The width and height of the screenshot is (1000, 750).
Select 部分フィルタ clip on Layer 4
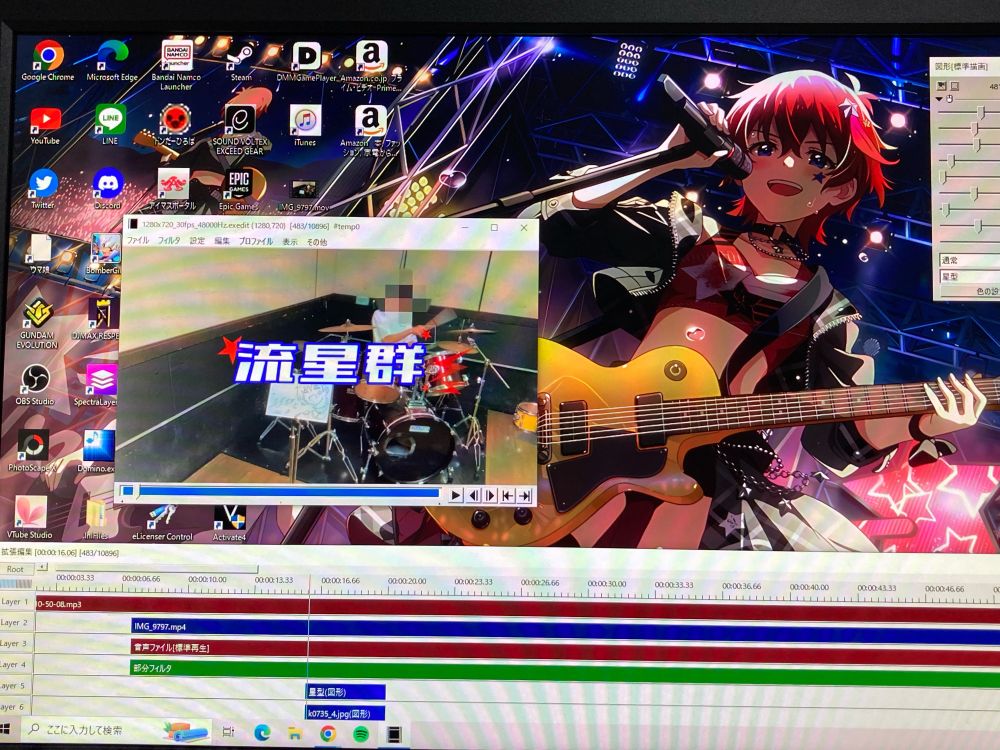click(x=565, y=672)
